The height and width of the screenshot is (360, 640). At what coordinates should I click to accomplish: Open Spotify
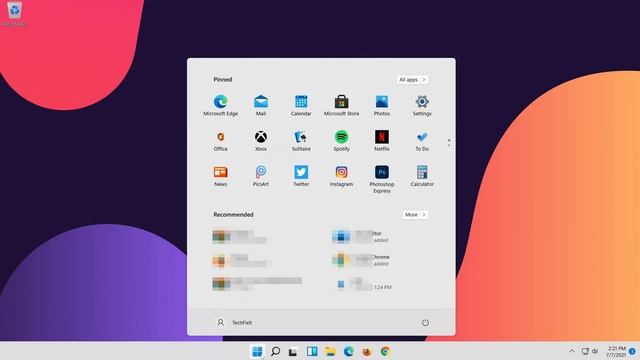coord(342,141)
